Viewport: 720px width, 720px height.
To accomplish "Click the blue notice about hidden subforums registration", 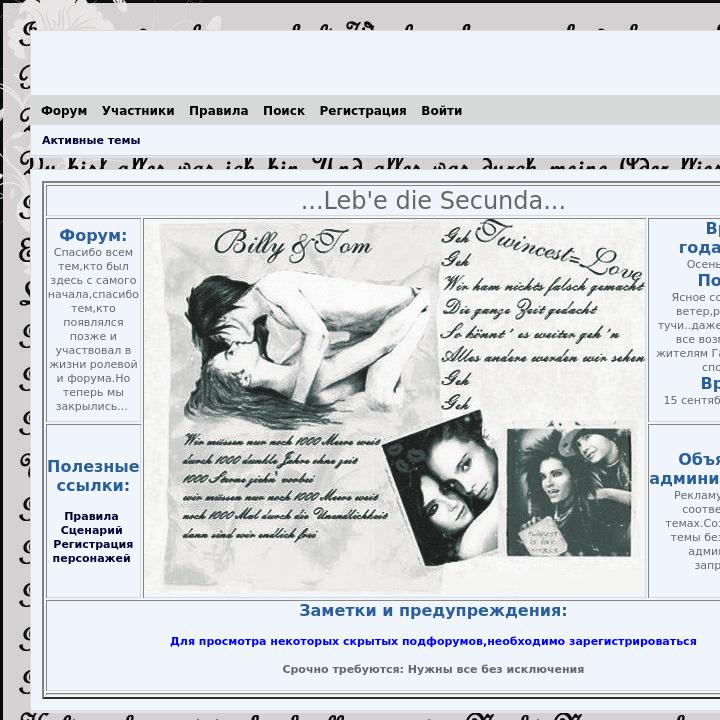I will (x=433, y=641).
